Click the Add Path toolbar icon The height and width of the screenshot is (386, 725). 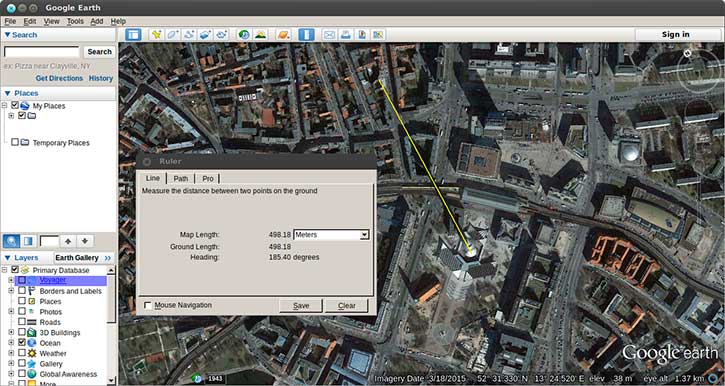189,35
